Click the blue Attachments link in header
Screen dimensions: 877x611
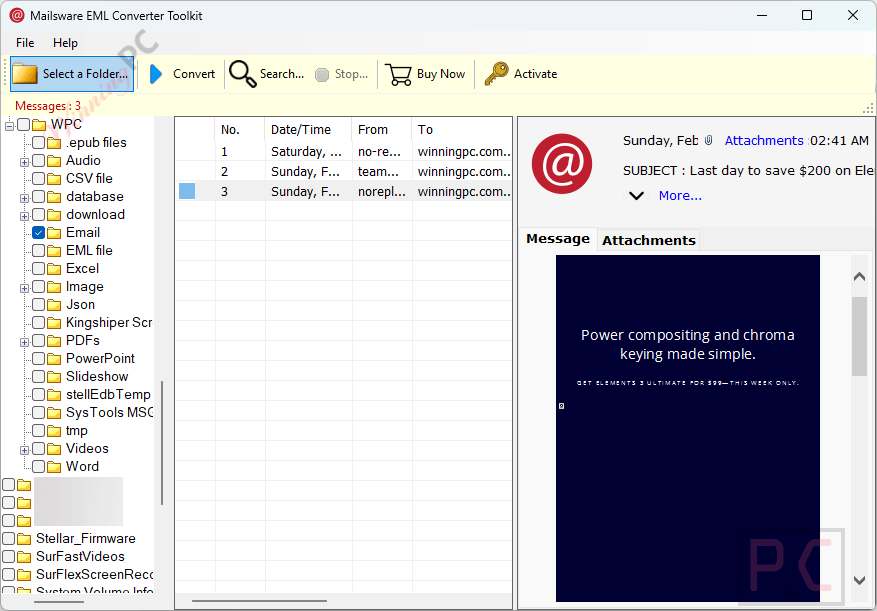[764, 140]
